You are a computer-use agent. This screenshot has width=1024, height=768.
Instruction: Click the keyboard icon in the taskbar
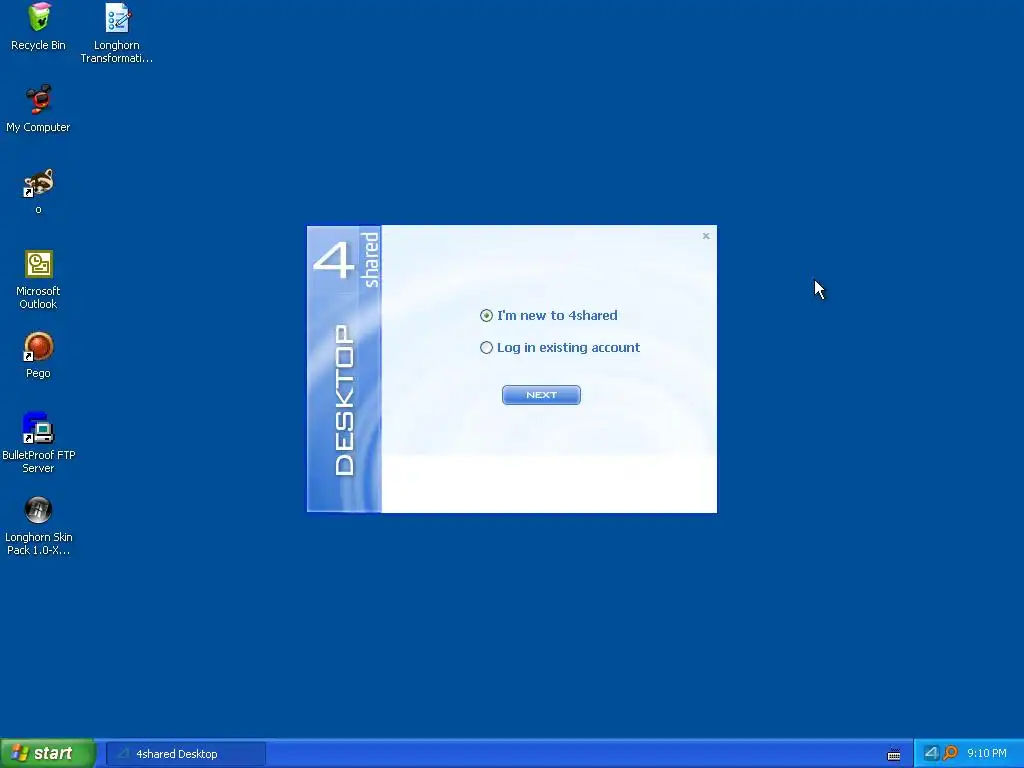click(894, 755)
